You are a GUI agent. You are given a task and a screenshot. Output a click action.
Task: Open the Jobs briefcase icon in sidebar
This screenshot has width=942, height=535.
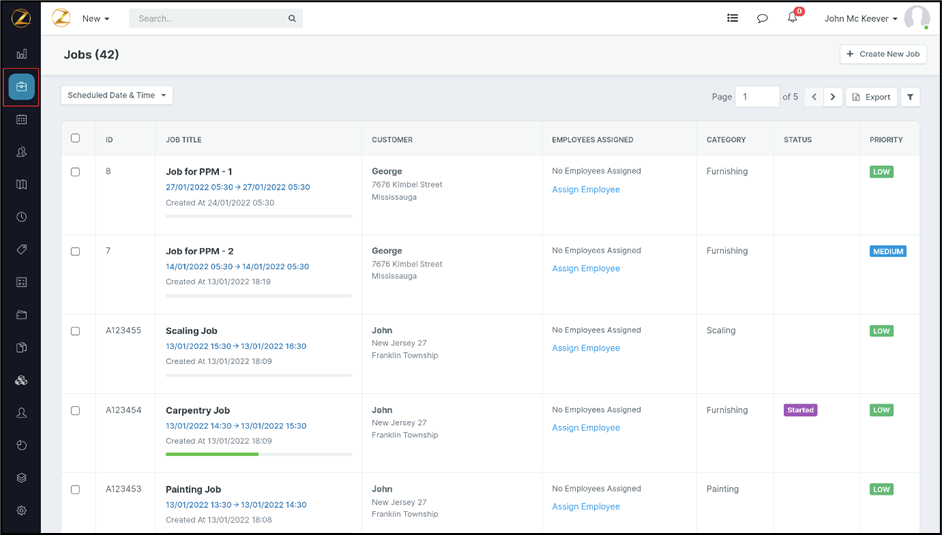click(21, 87)
